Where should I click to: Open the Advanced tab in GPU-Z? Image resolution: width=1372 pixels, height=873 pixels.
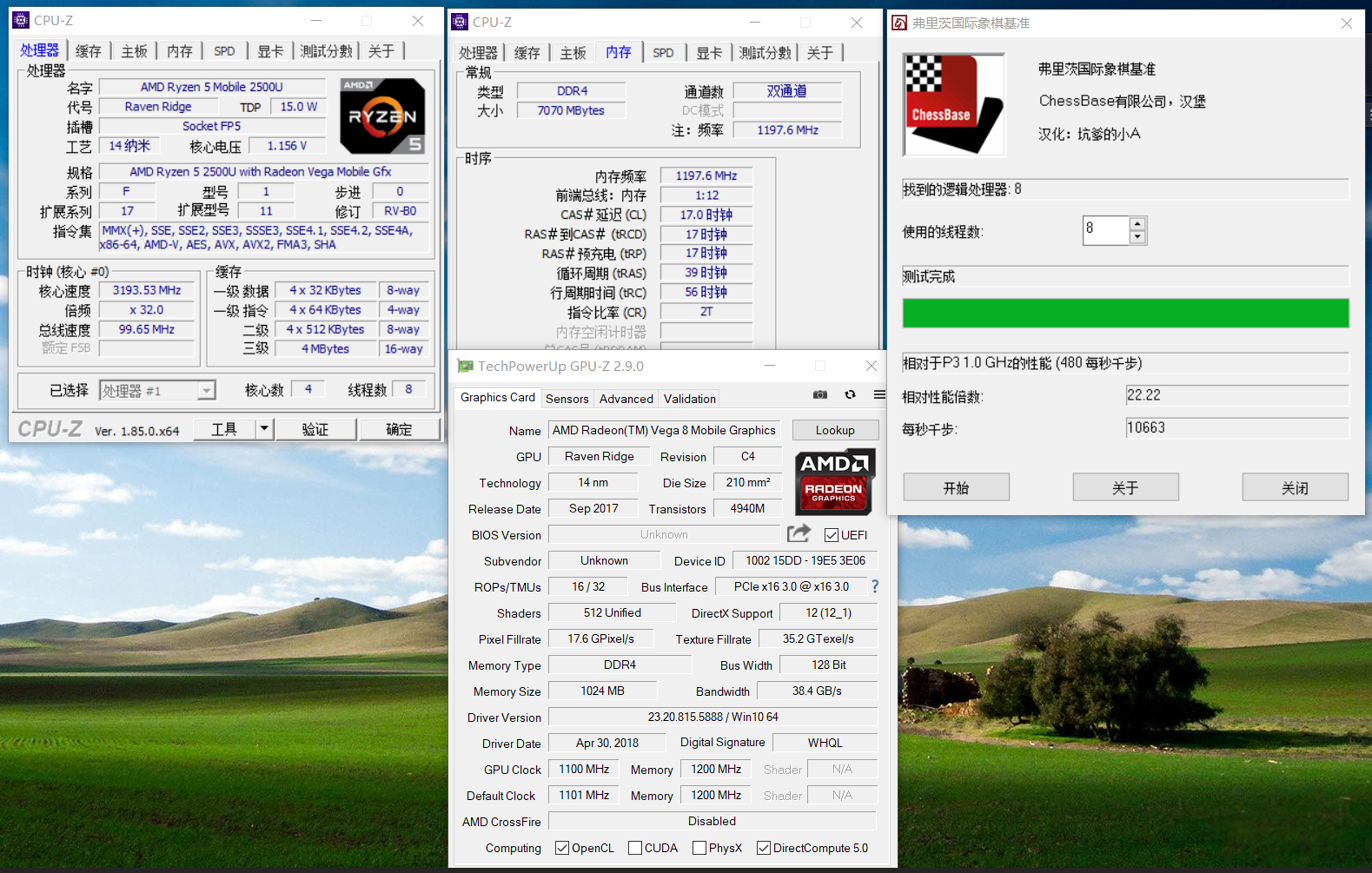626,399
